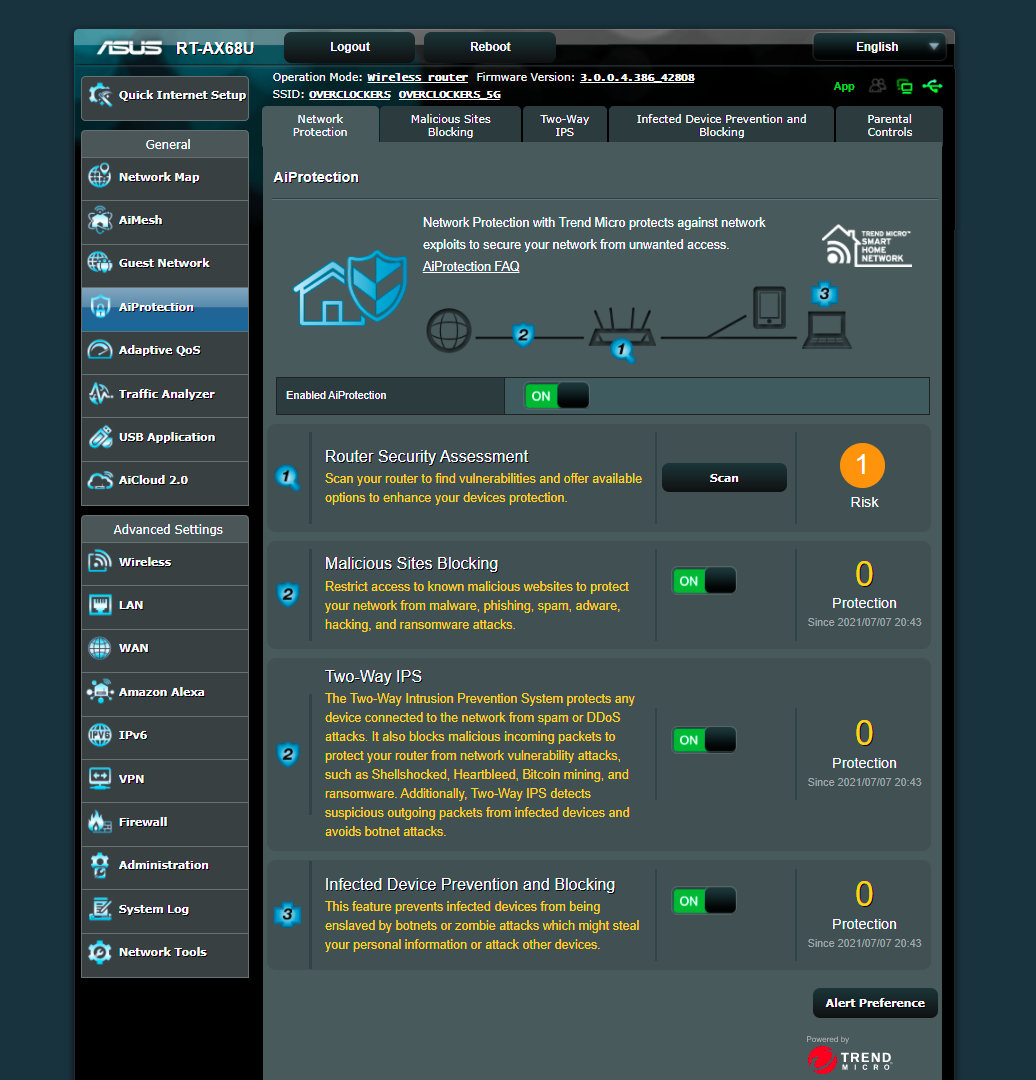This screenshot has width=1036, height=1080.
Task: Toggle Malicious Sites Blocking switch off
Action: (x=704, y=581)
